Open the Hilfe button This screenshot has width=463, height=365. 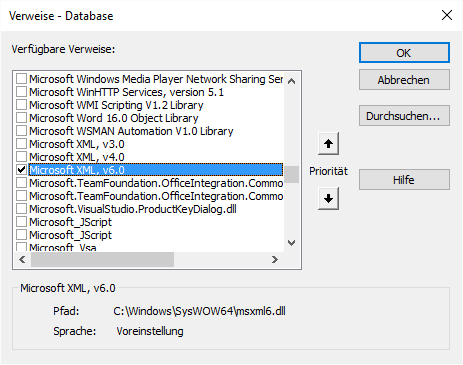(404, 180)
